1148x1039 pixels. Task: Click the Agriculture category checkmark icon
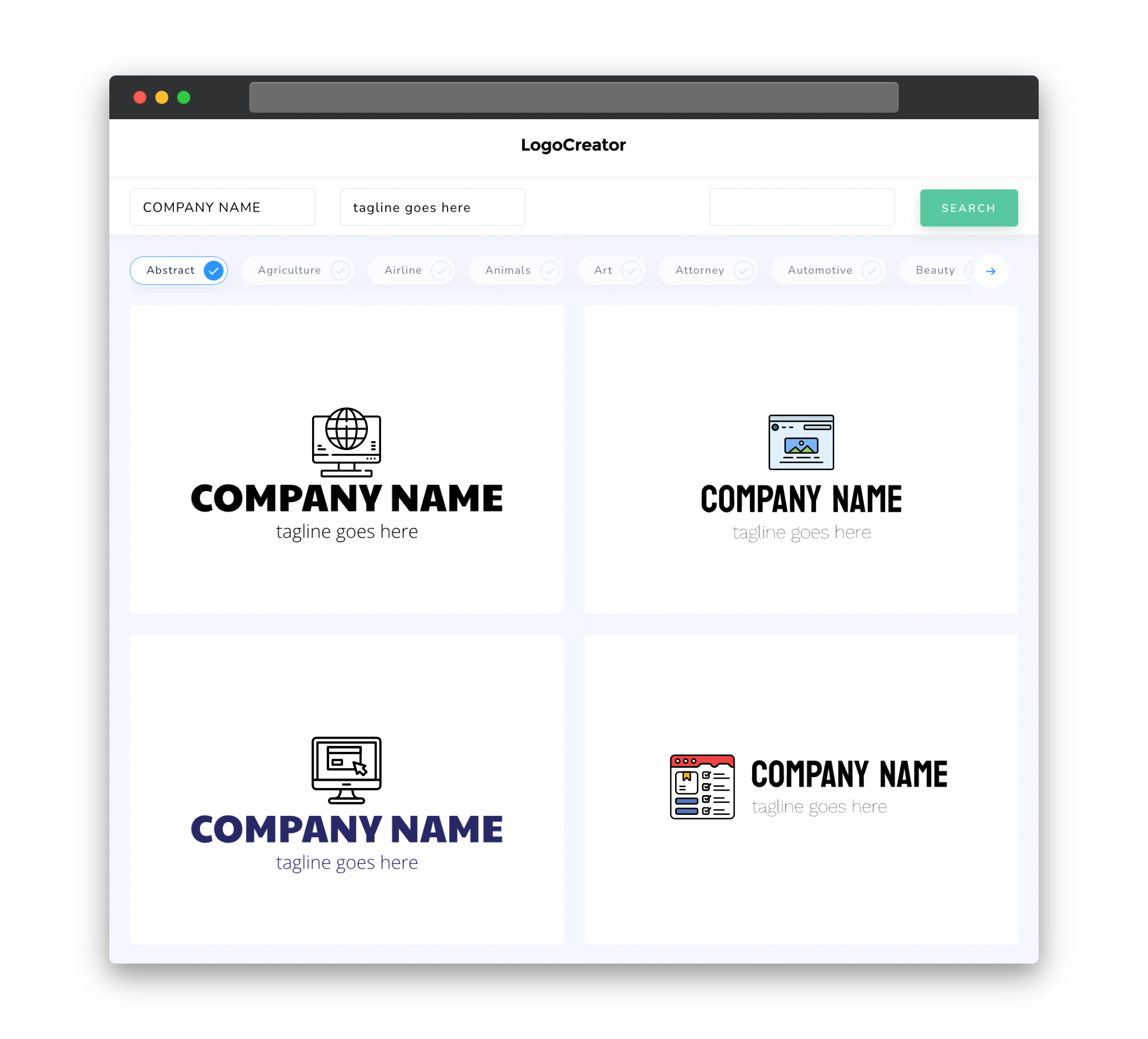(x=341, y=270)
